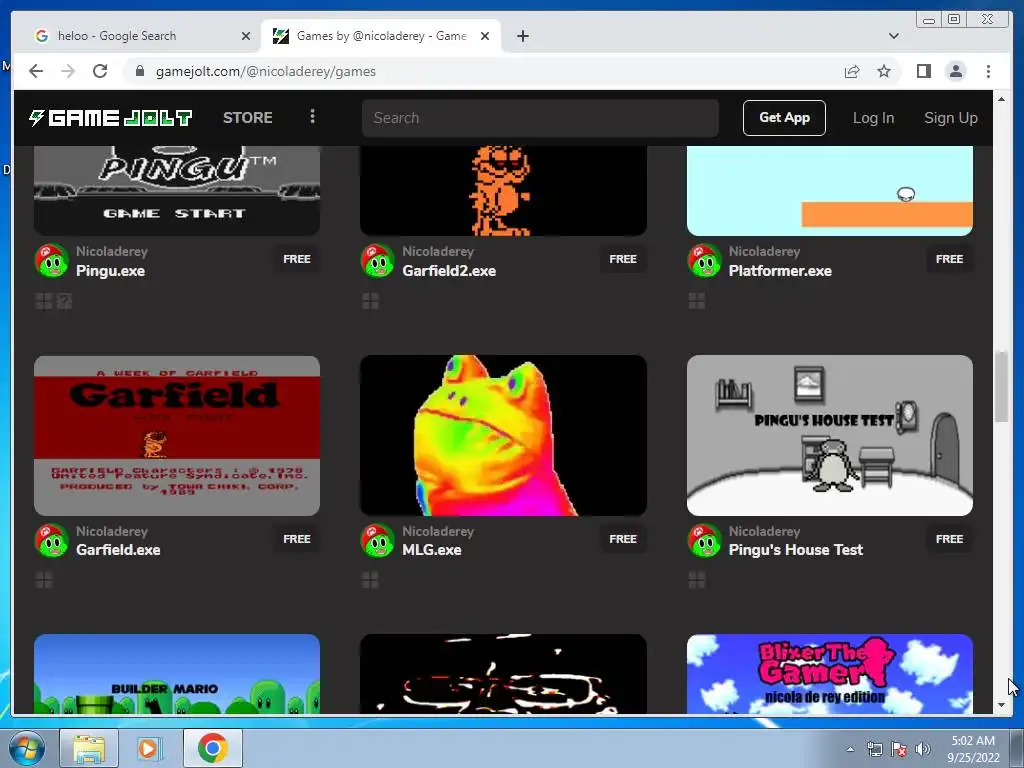Click the Nicoladerey avatar next to MLG.exe
Viewport: 1024px width, 768px height.
click(377, 540)
